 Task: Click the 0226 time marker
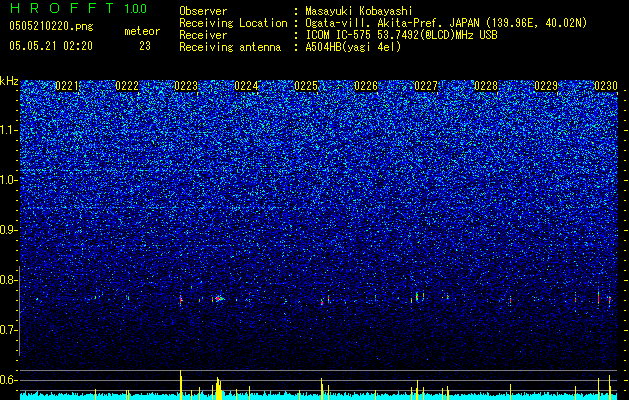click(x=366, y=86)
